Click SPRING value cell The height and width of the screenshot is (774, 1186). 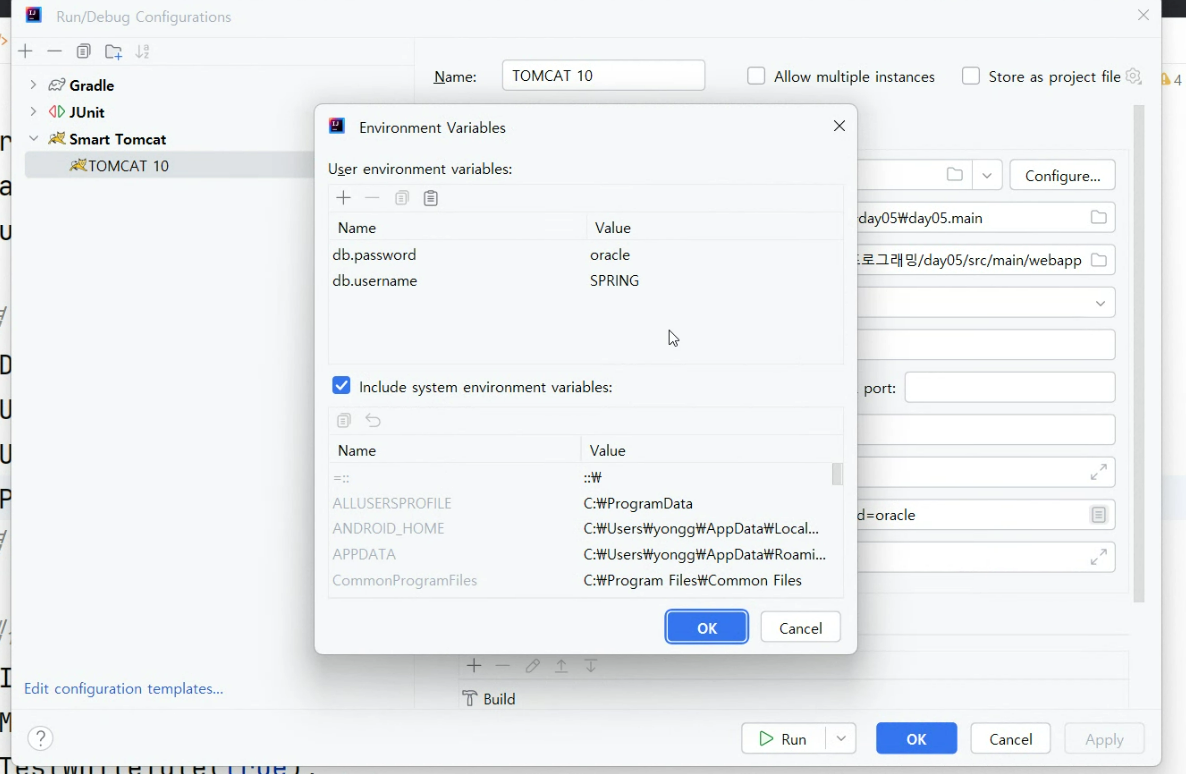tap(614, 280)
